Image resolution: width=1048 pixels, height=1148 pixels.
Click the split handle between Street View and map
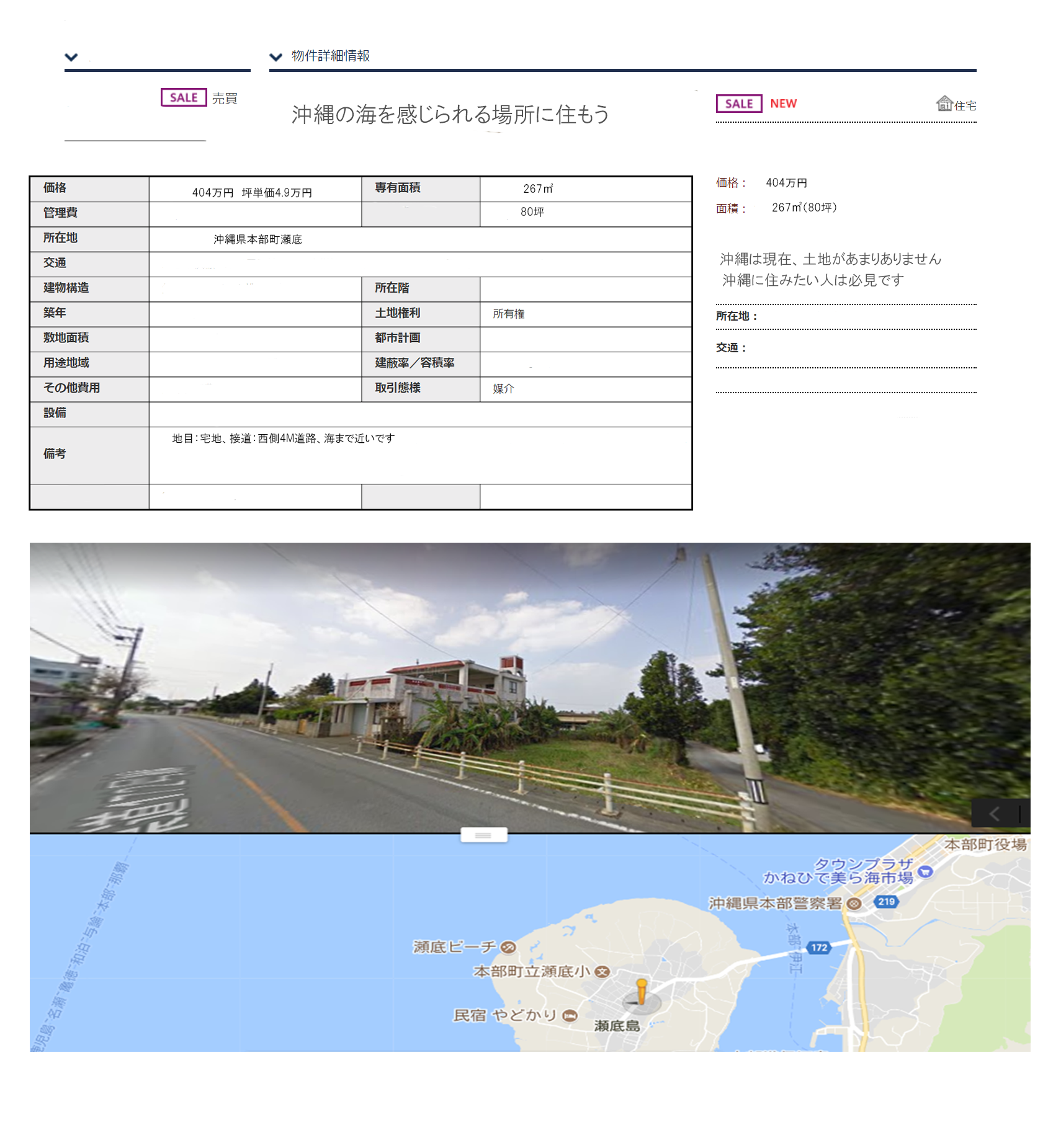tap(483, 835)
